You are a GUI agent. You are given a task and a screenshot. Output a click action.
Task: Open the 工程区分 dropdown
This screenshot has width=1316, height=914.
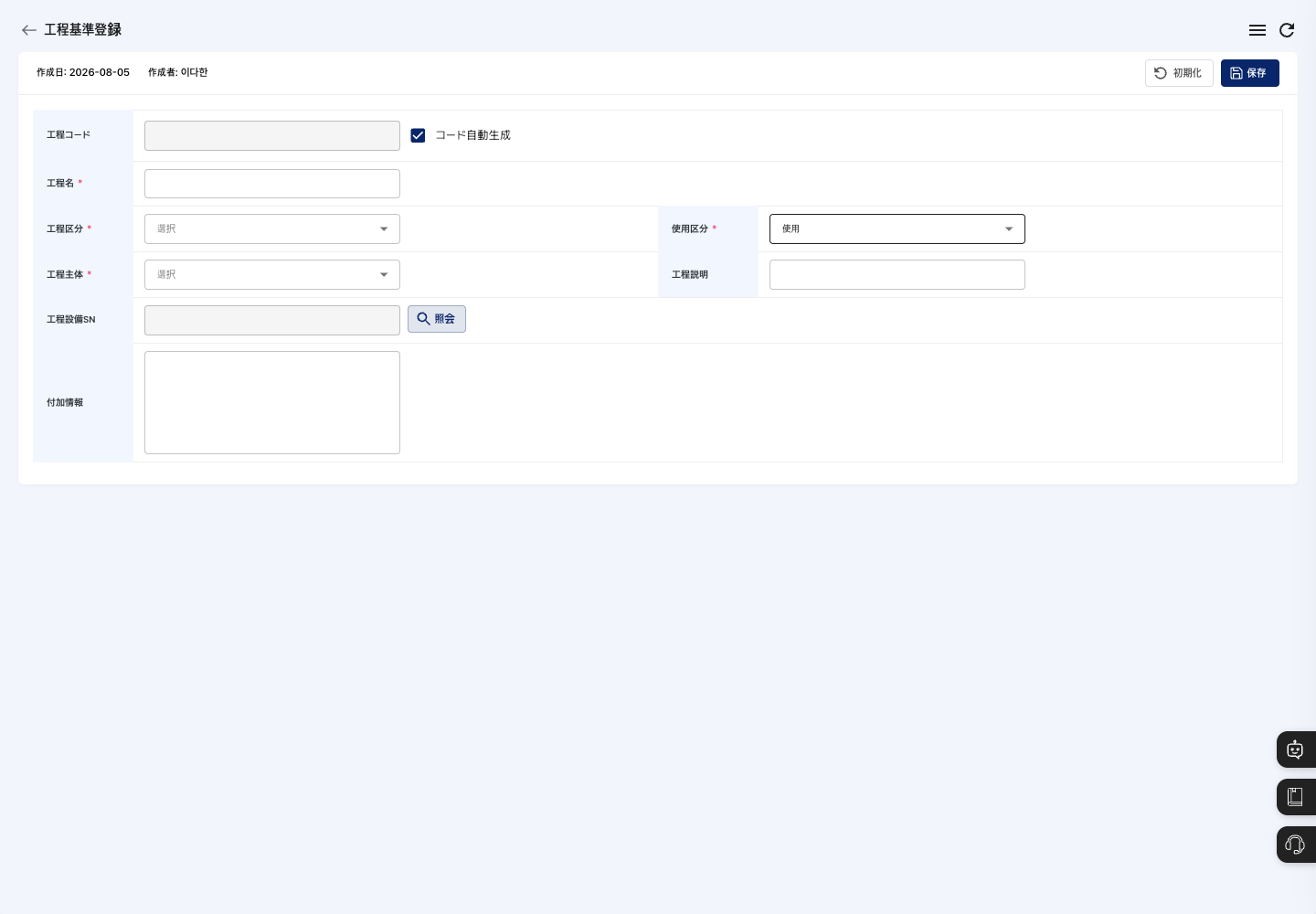coord(272,229)
